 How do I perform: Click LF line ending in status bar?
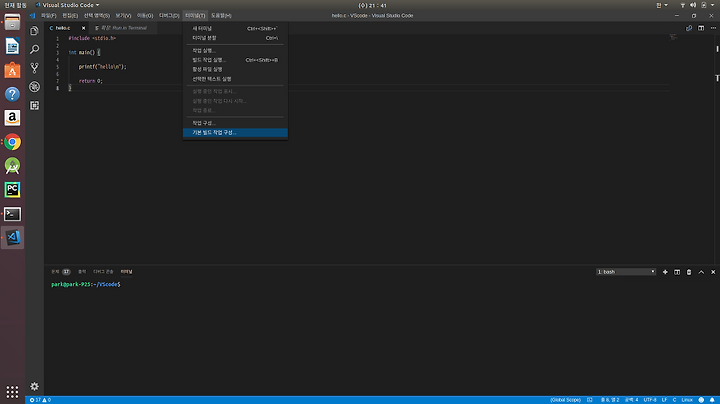click(x=664, y=400)
